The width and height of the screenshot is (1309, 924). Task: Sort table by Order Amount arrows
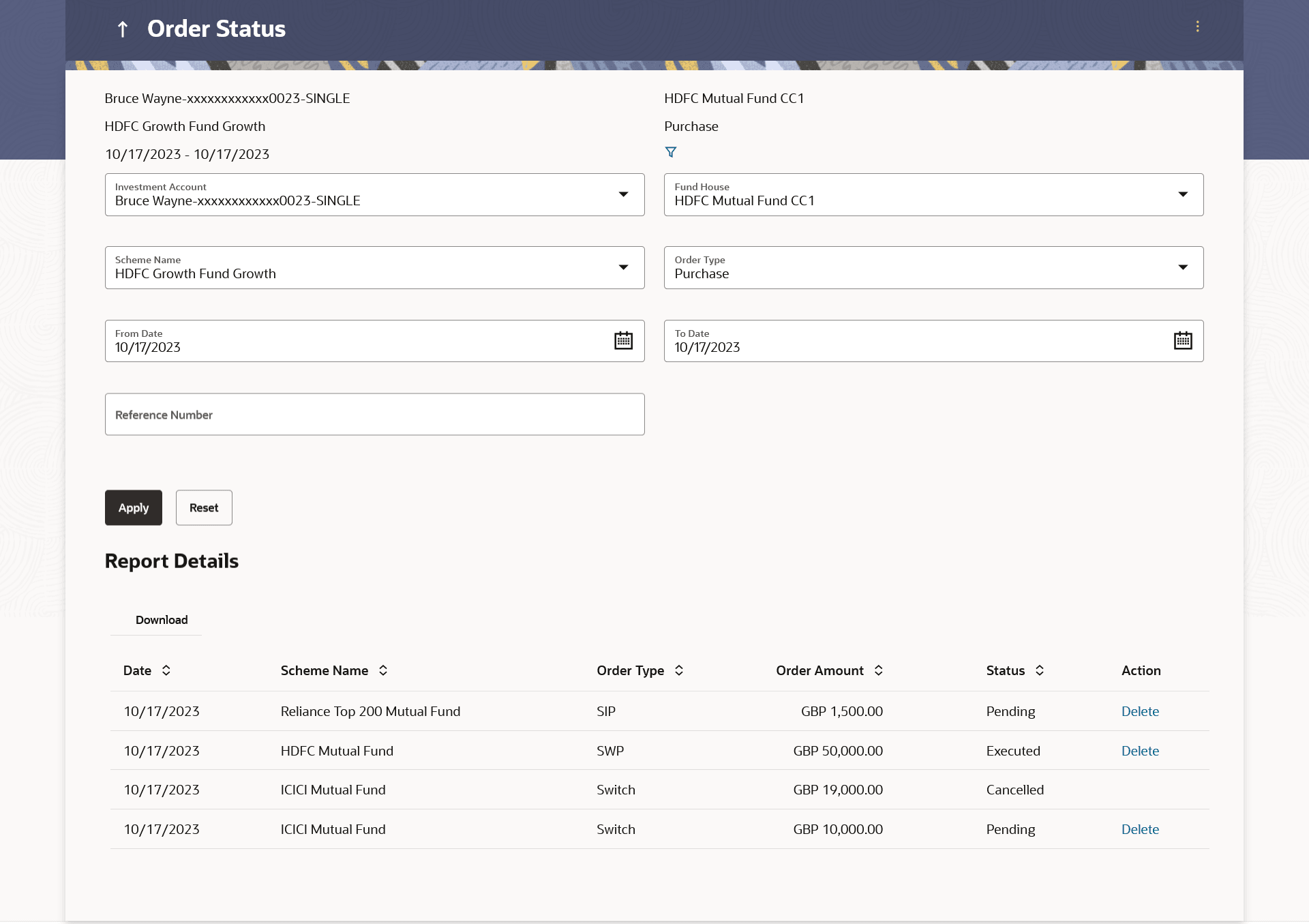click(879, 670)
